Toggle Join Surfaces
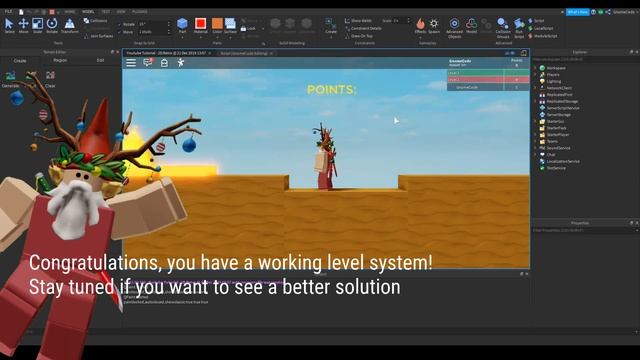The image size is (640, 360). coord(98,36)
